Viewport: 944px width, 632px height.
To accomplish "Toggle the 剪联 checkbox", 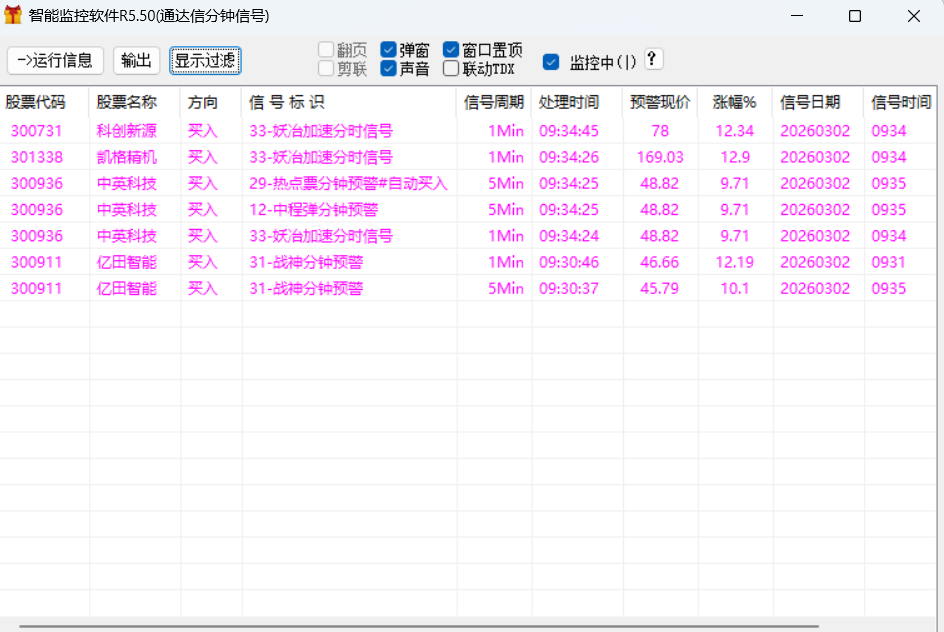I will (x=326, y=68).
